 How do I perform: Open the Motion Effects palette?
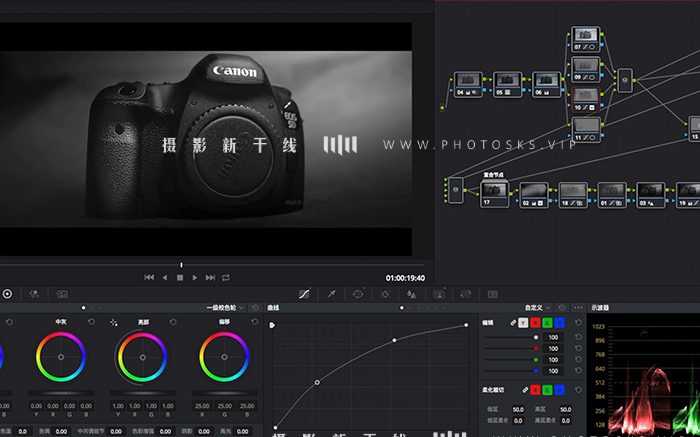(x=62, y=294)
